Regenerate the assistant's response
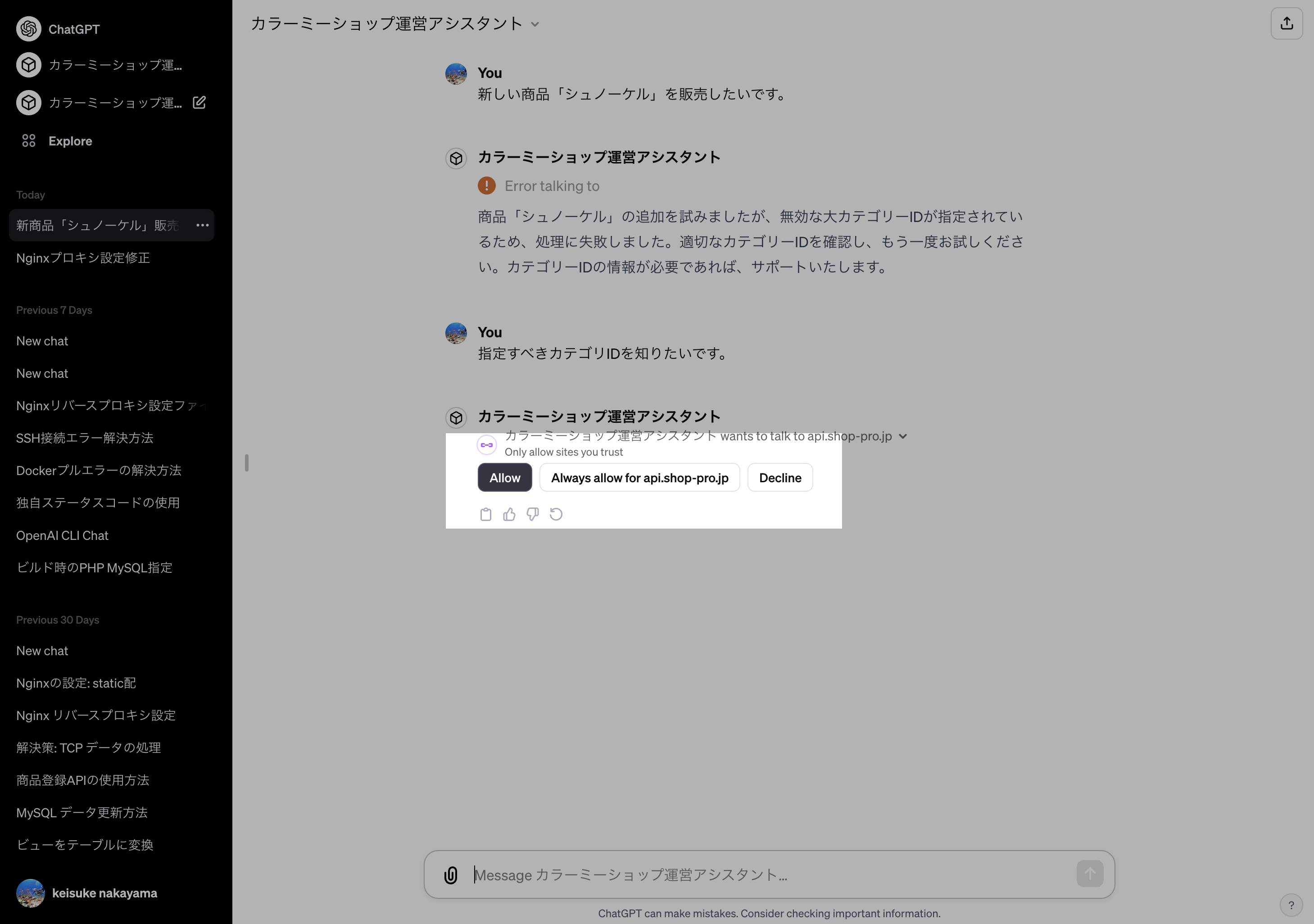Image resolution: width=1314 pixels, height=924 pixels. 556,514
